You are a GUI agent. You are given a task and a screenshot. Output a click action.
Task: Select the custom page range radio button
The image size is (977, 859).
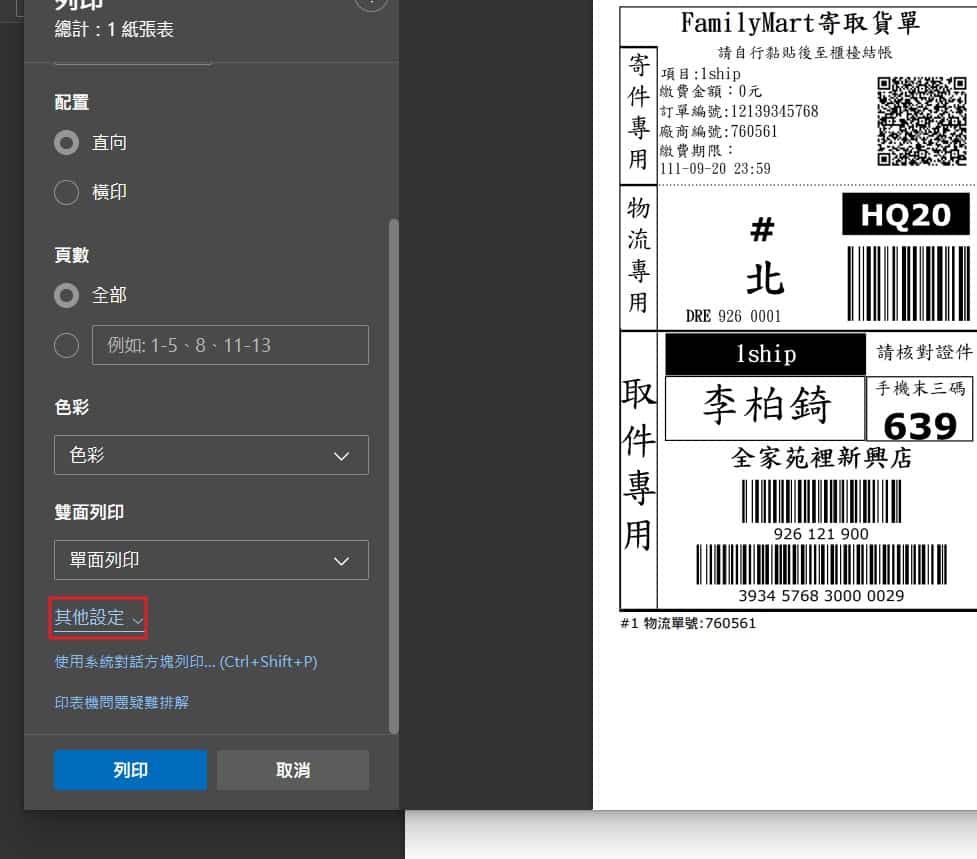[67, 345]
